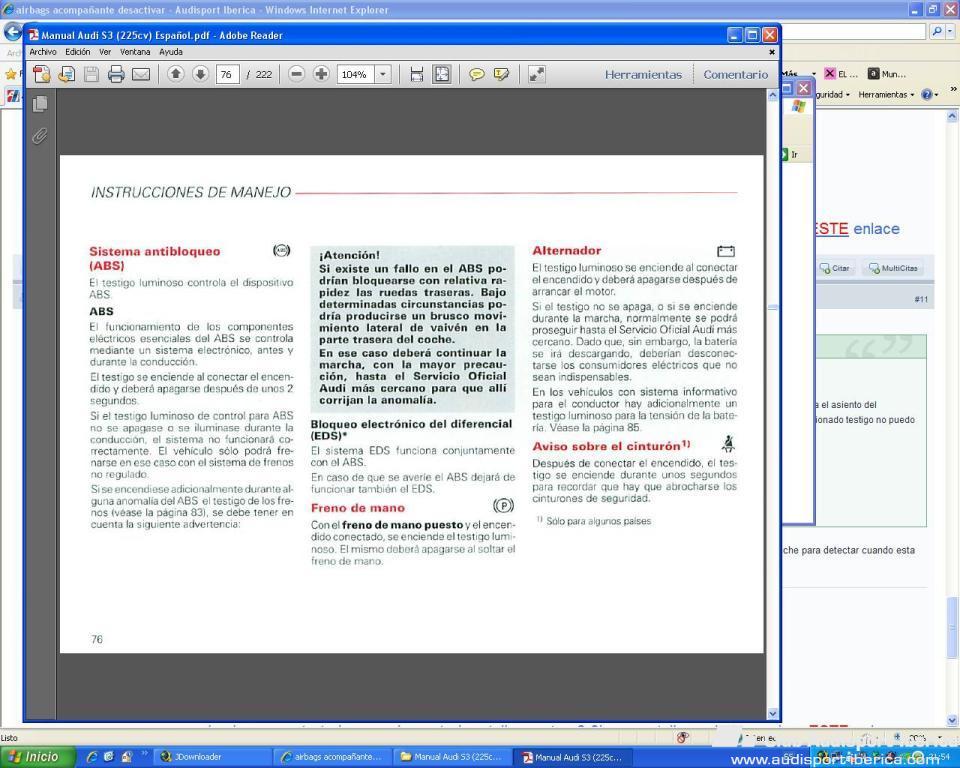Enter read mode with expand arrows icon
960x768 pixels.
click(x=536, y=75)
